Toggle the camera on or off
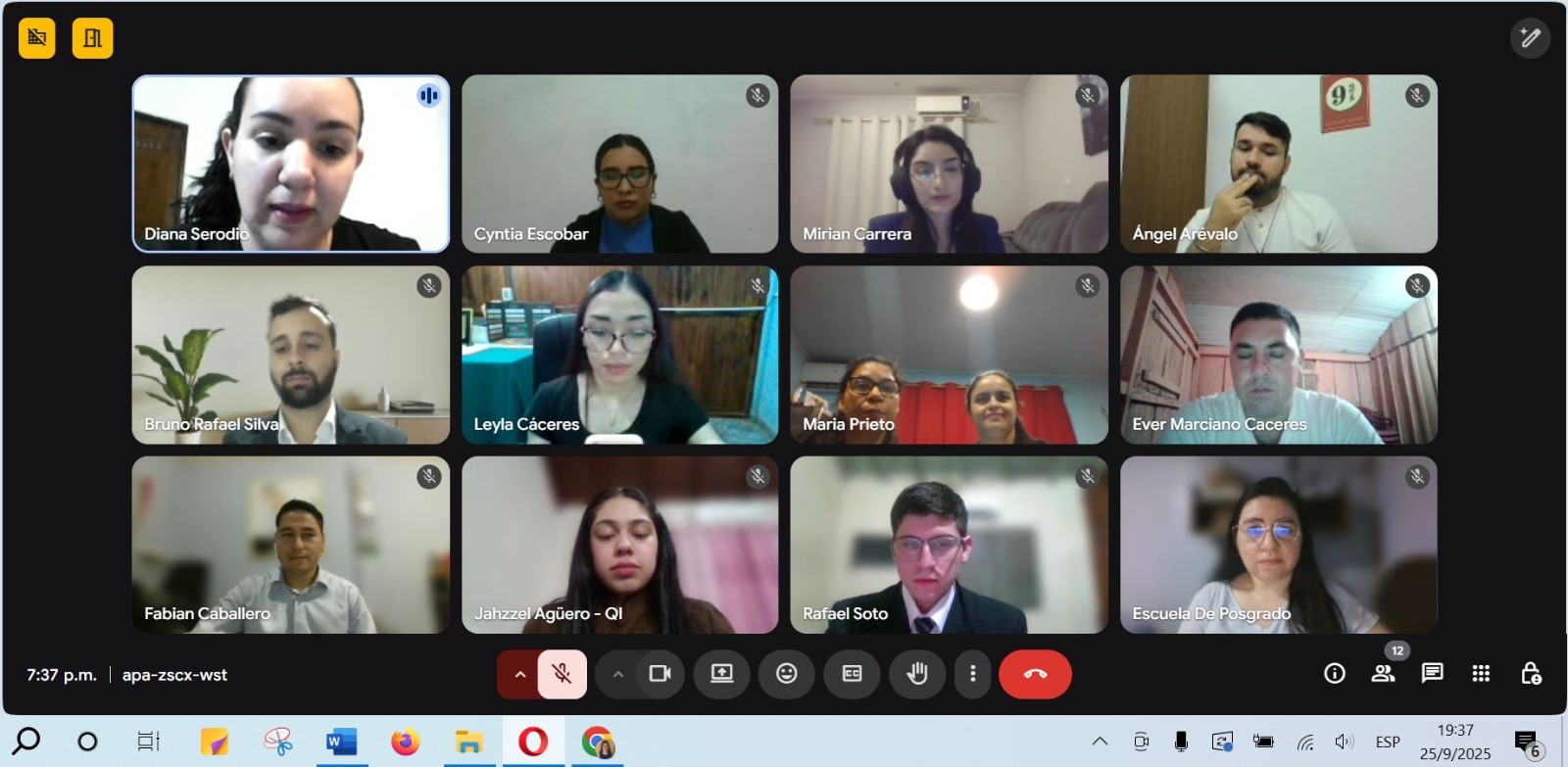The height and width of the screenshot is (767, 1568). [x=661, y=674]
